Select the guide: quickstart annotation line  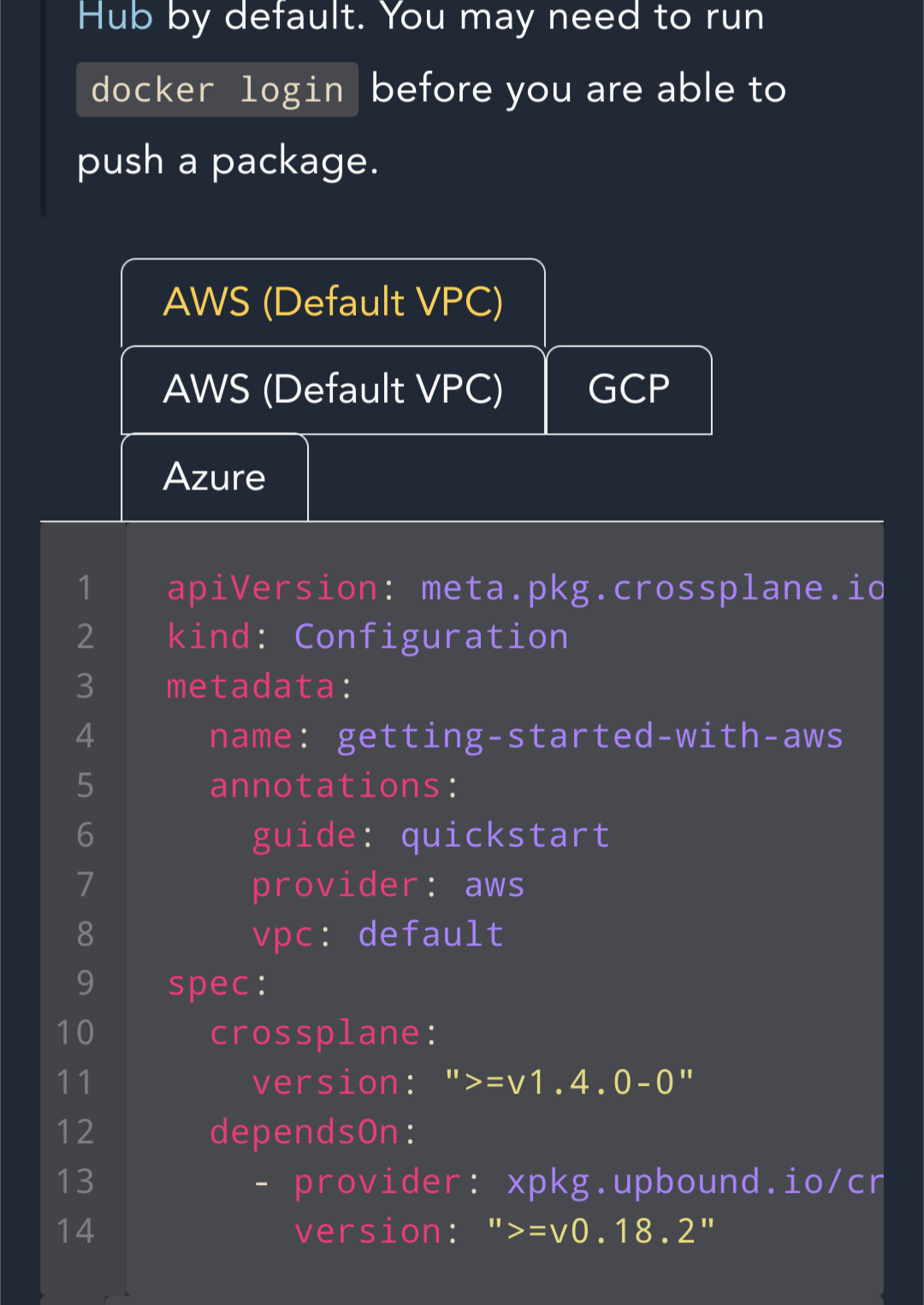pos(430,834)
